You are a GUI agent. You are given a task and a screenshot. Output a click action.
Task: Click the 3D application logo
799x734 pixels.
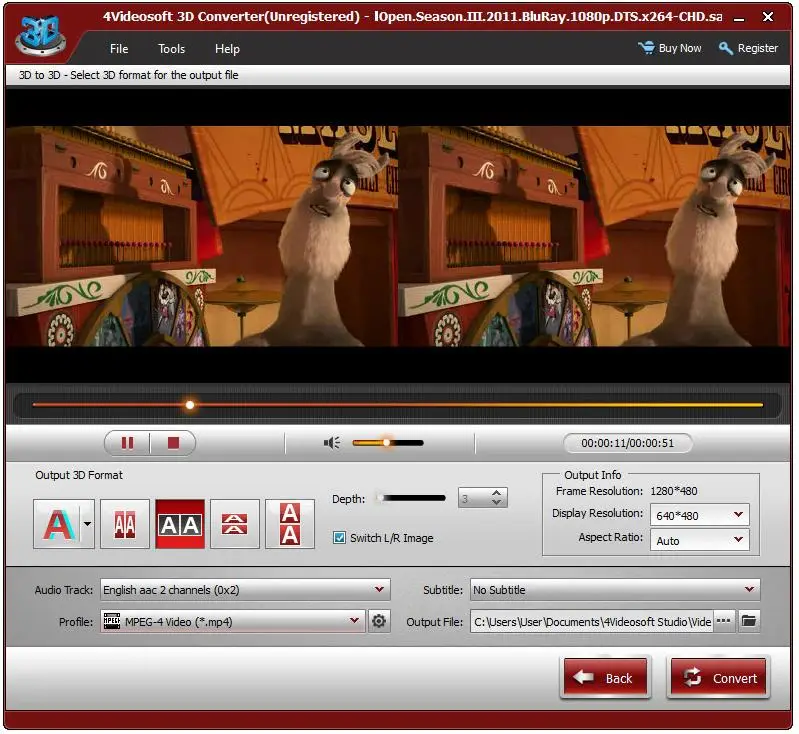pyautogui.click(x=40, y=34)
